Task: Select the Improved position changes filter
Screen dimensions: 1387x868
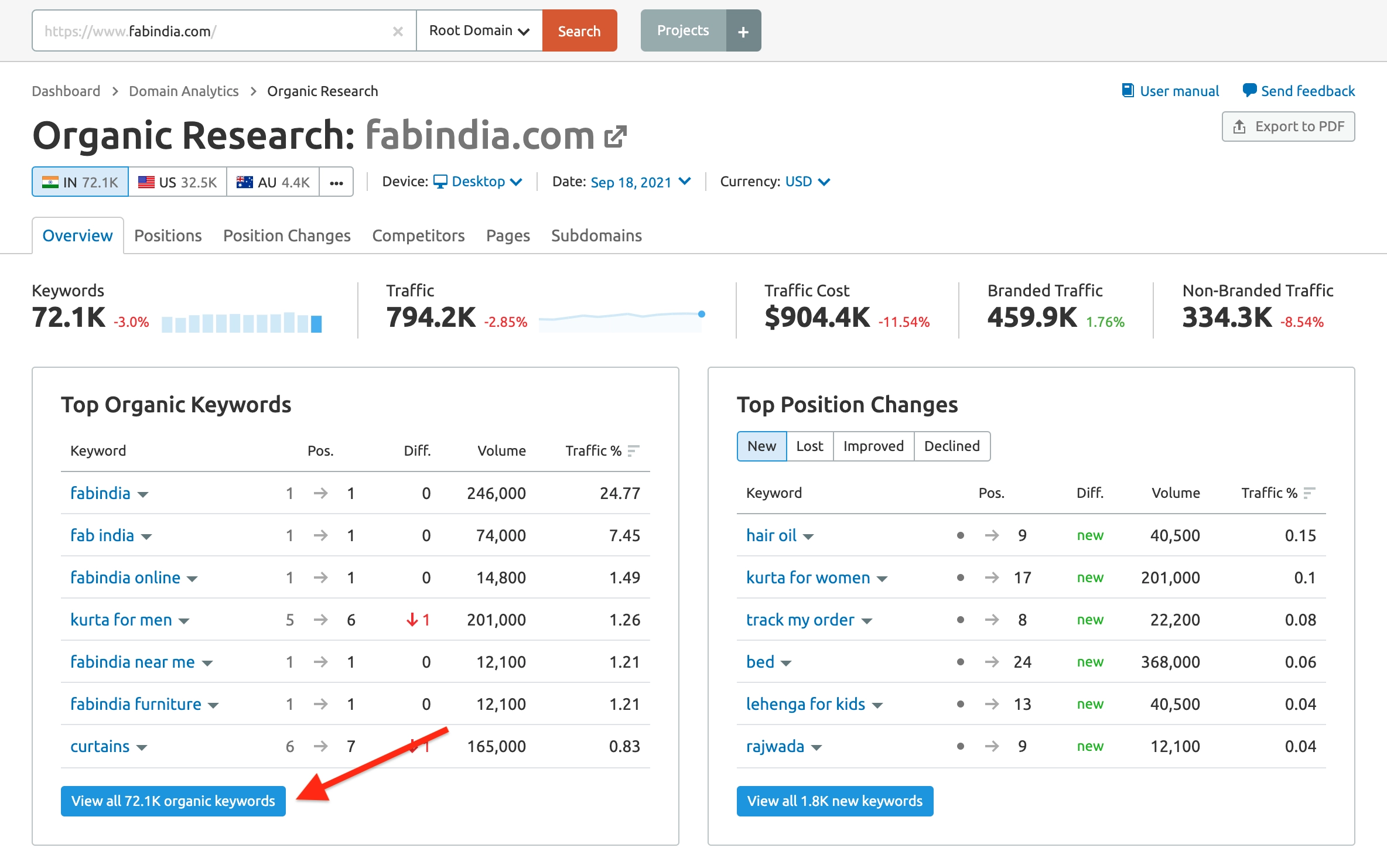Action: coord(873,446)
